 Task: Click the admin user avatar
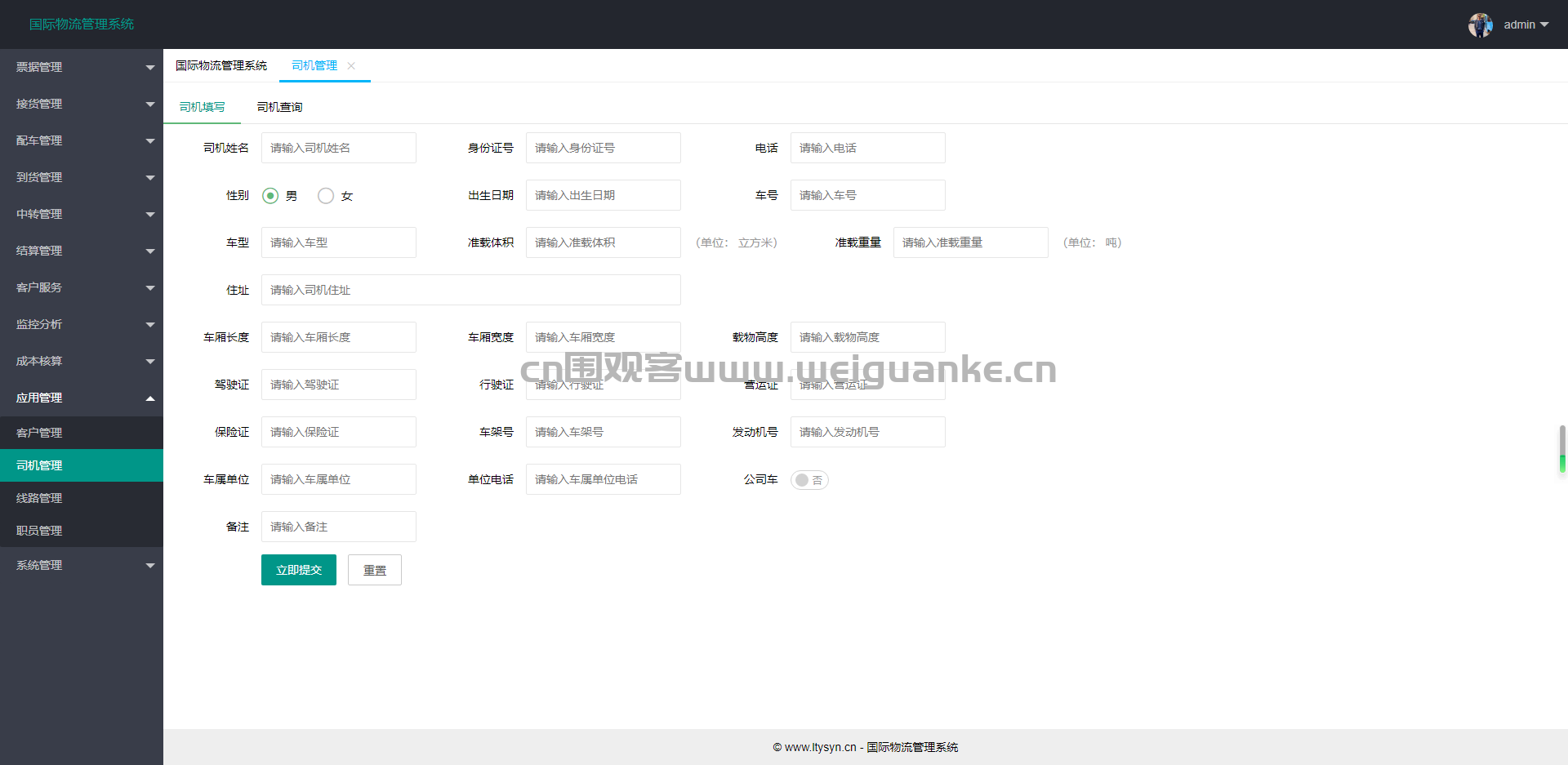pos(1480,24)
